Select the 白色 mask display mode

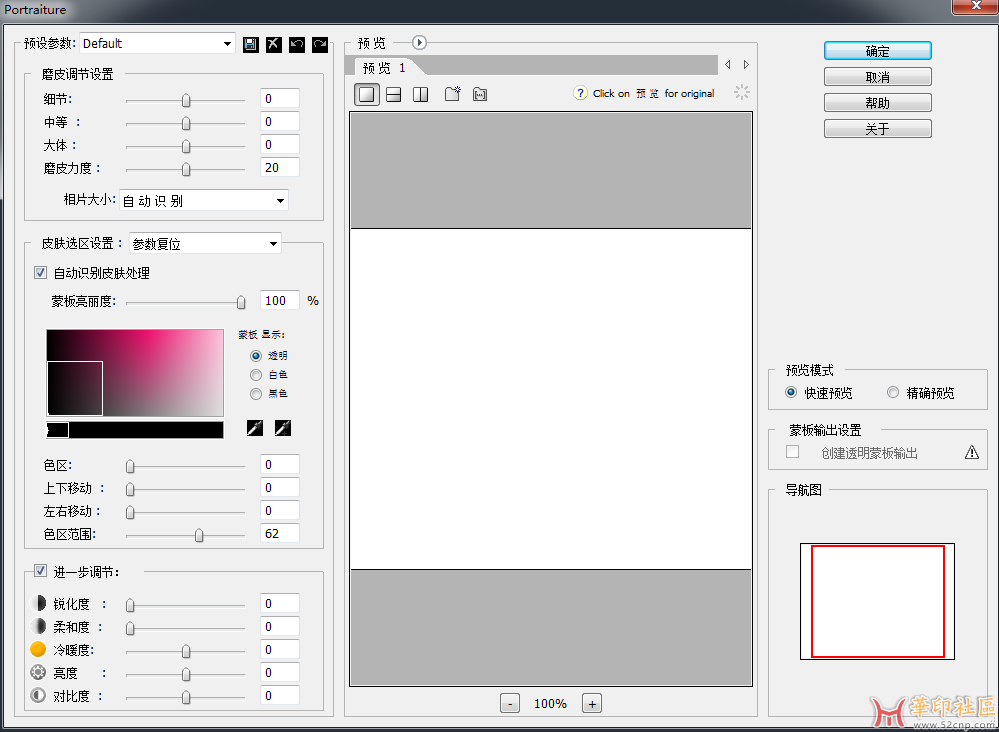point(258,374)
